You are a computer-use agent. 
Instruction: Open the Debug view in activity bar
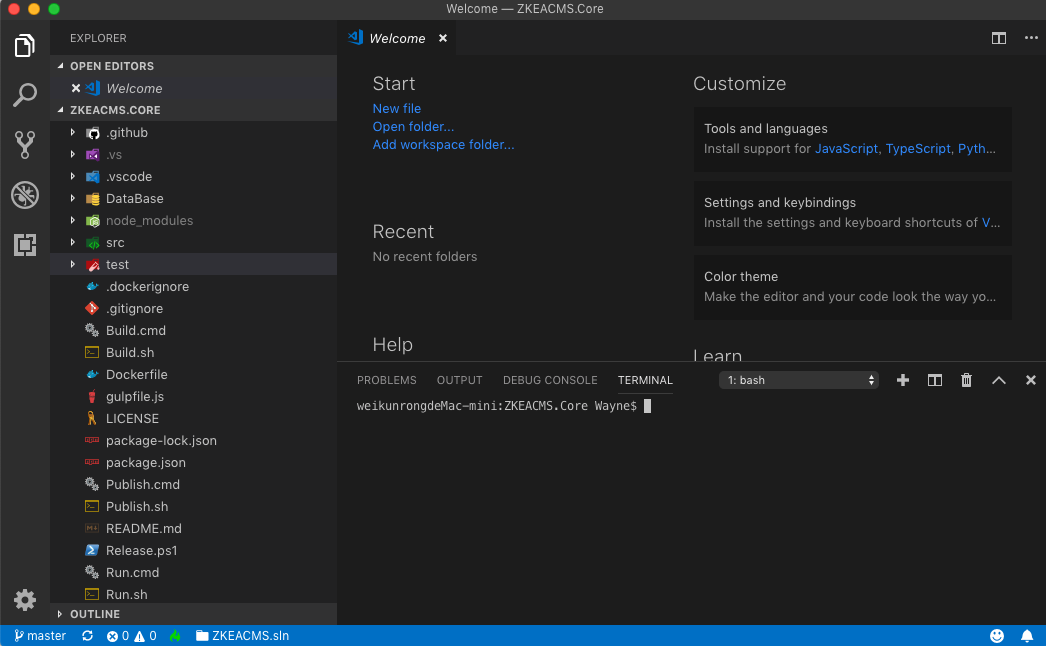[x=25, y=195]
